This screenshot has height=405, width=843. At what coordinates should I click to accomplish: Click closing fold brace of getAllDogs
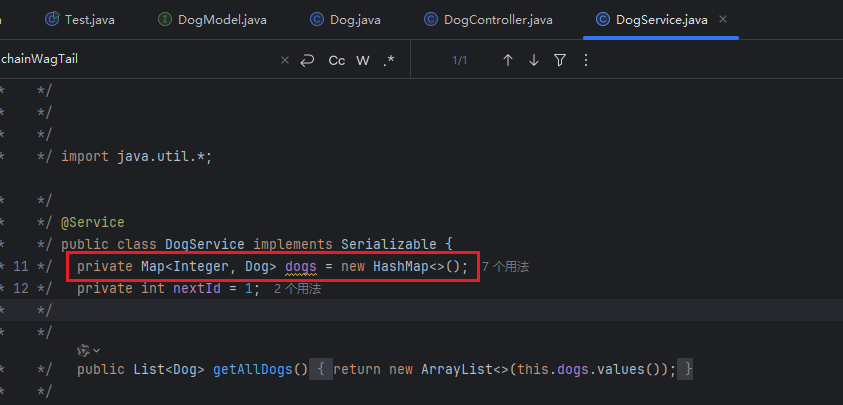pos(686,370)
